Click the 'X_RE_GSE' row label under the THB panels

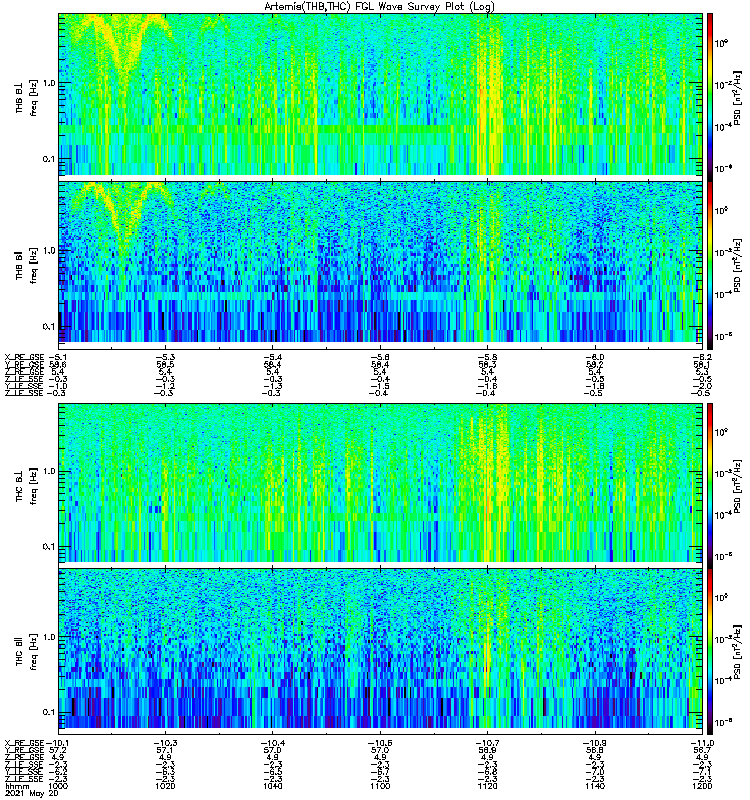(x=25, y=357)
